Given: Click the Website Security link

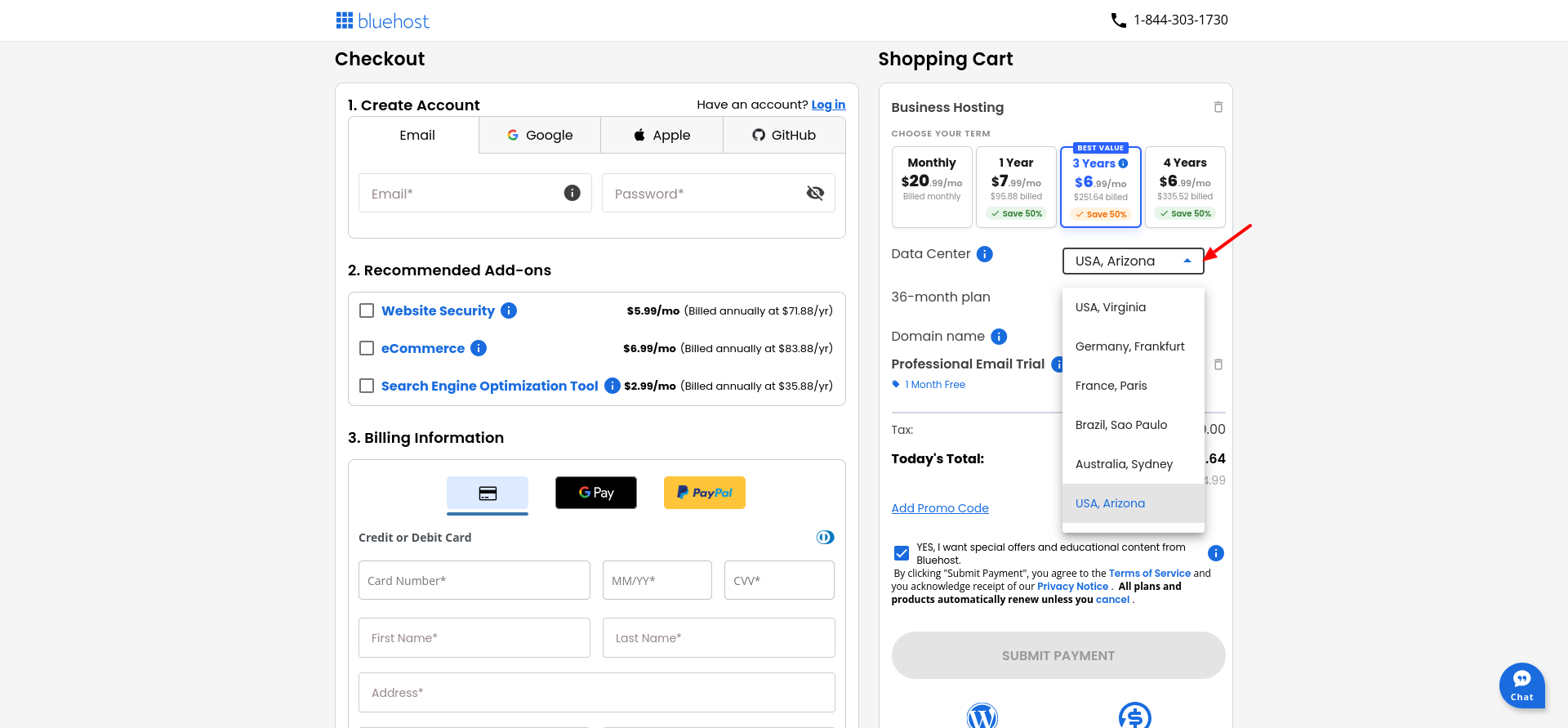Looking at the screenshot, I should coord(438,310).
